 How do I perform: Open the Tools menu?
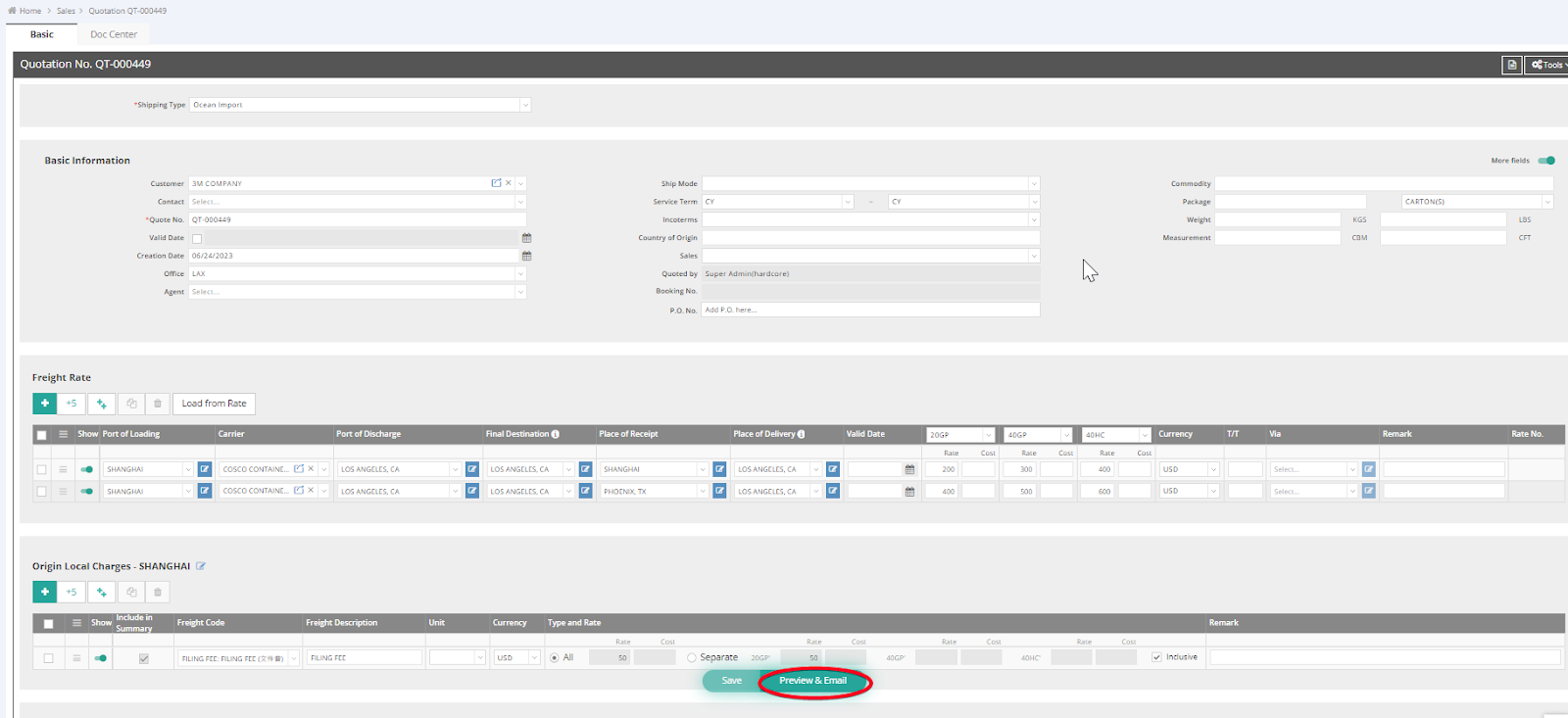1548,65
